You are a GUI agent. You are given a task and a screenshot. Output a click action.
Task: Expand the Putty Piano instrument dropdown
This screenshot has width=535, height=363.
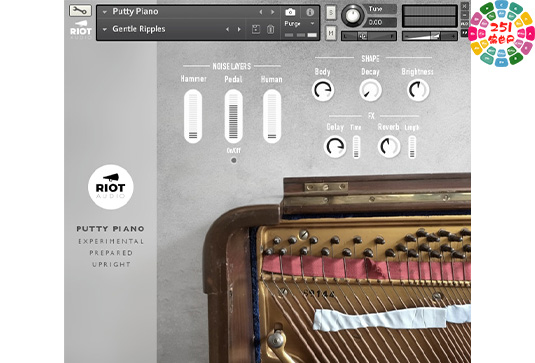click(x=105, y=12)
